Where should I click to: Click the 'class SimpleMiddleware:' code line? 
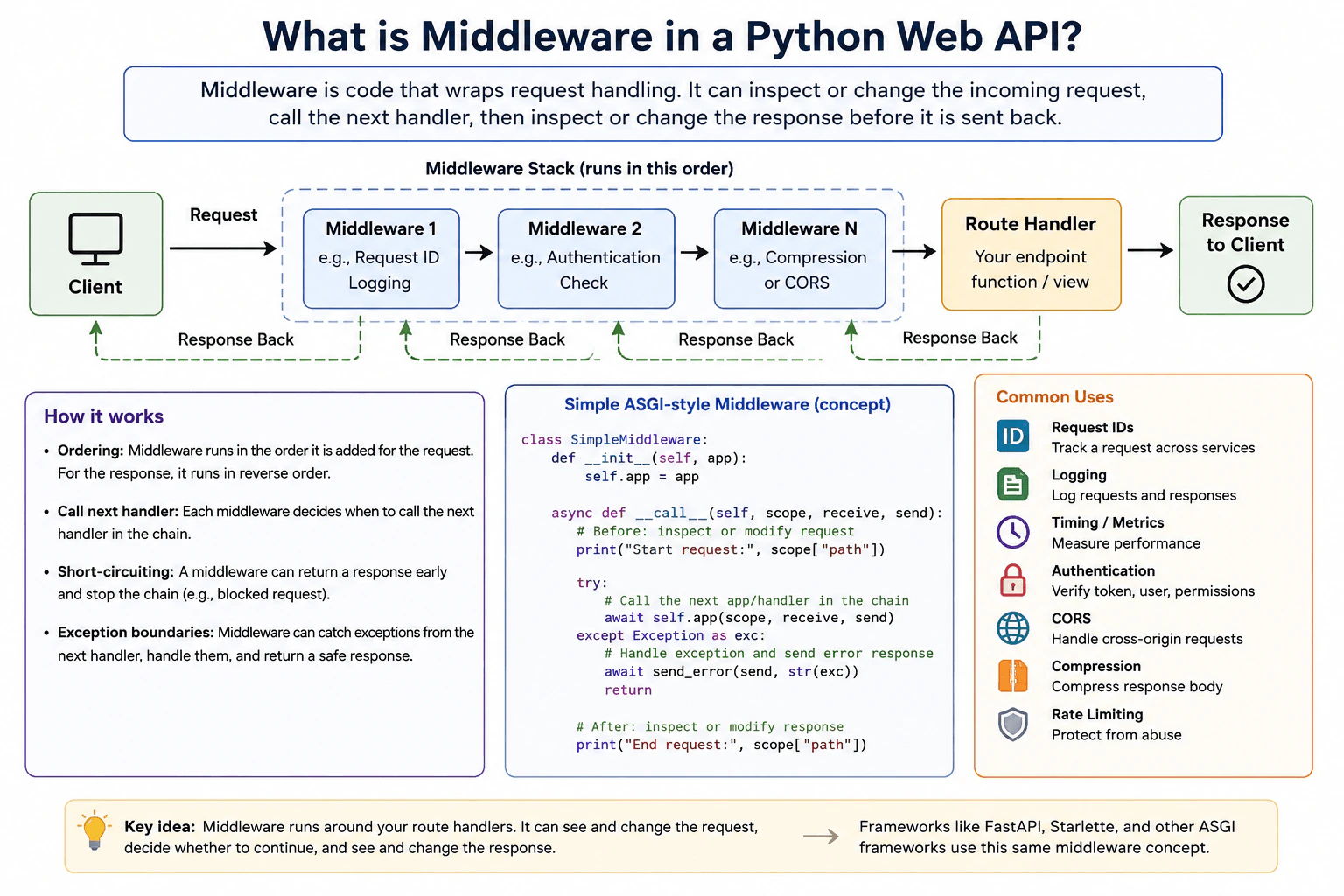pyautogui.click(x=614, y=439)
